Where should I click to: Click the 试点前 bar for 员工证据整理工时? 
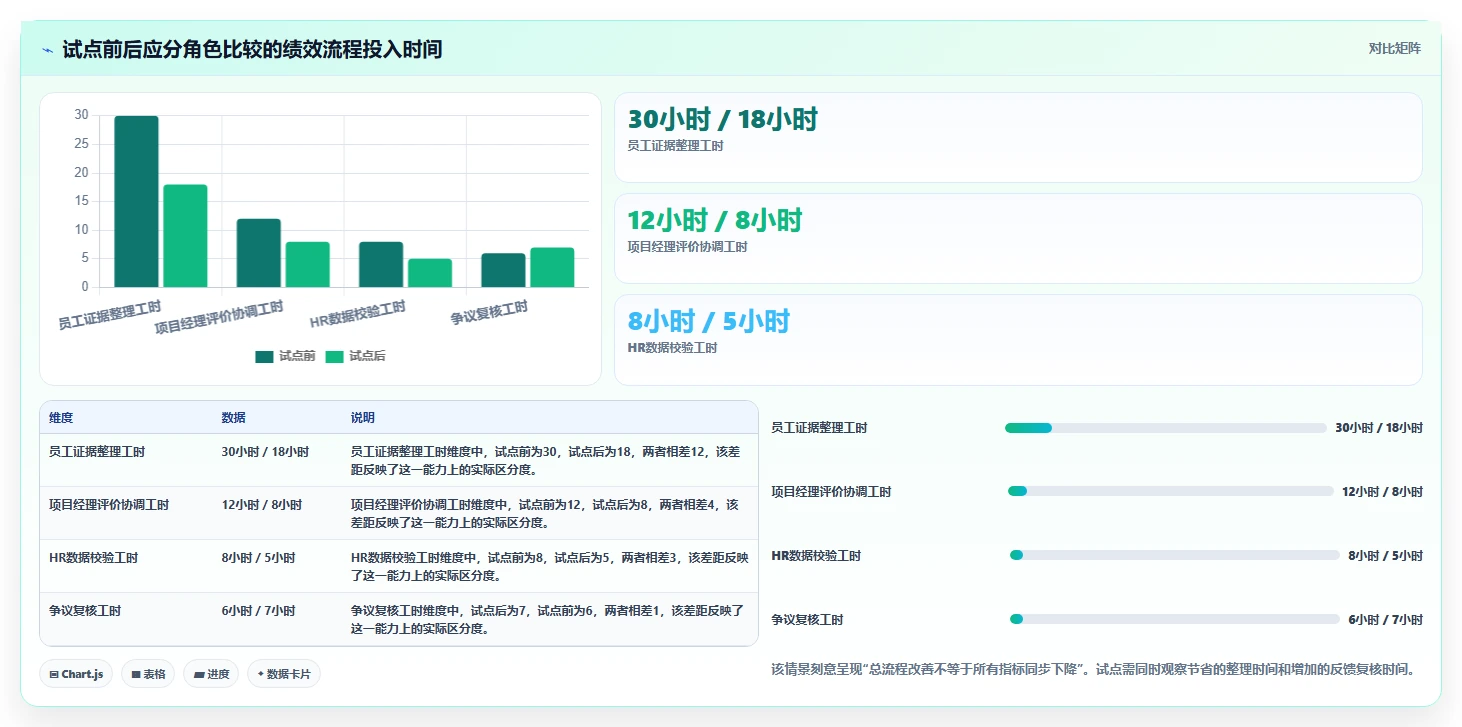click(x=136, y=202)
